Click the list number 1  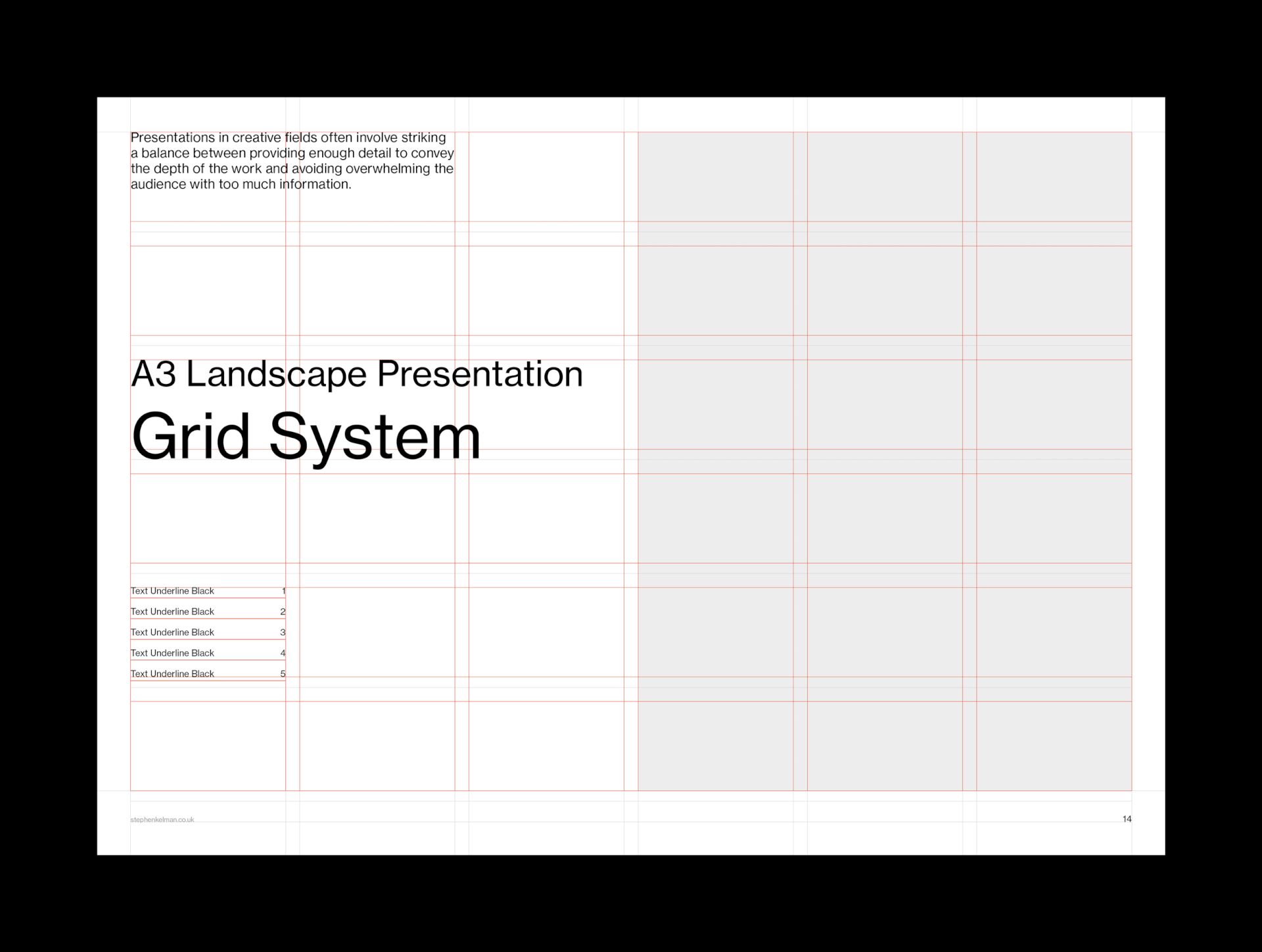pos(283,591)
